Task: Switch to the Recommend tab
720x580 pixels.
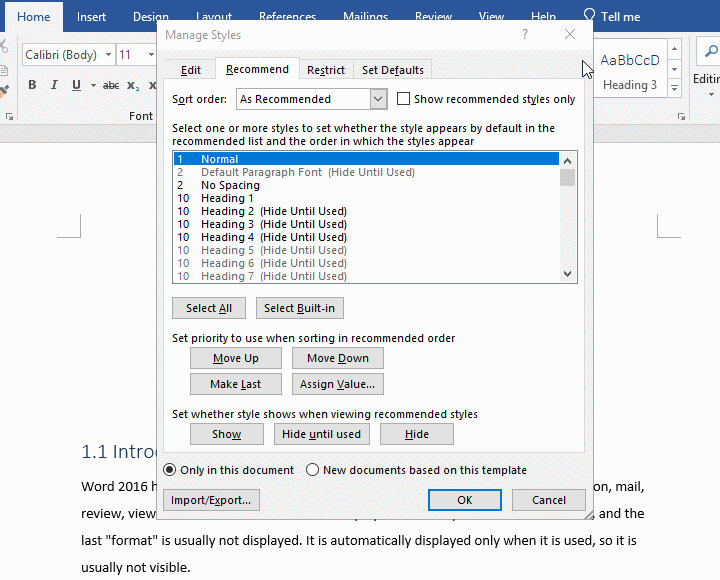Action: click(x=257, y=69)
